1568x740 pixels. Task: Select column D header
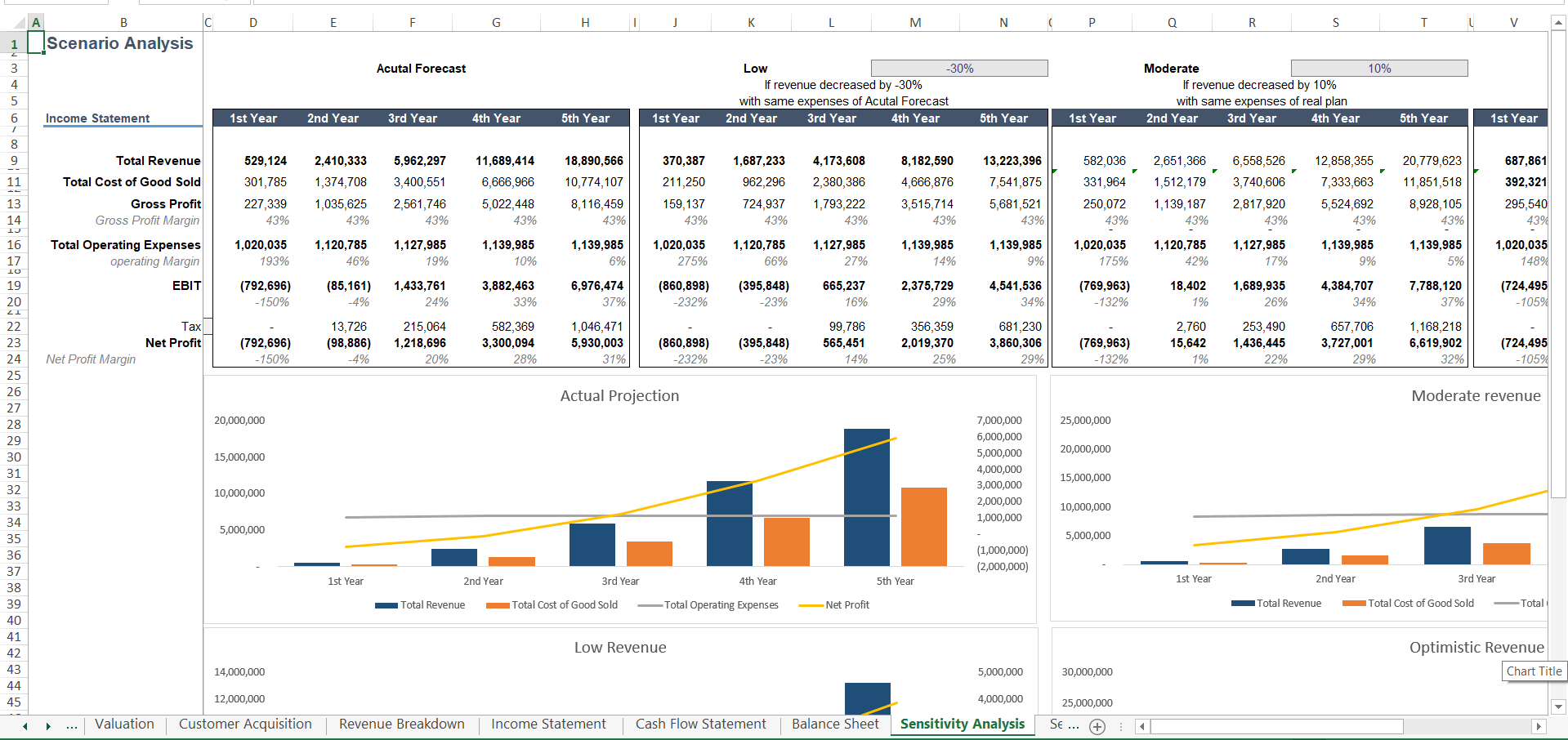253,23
